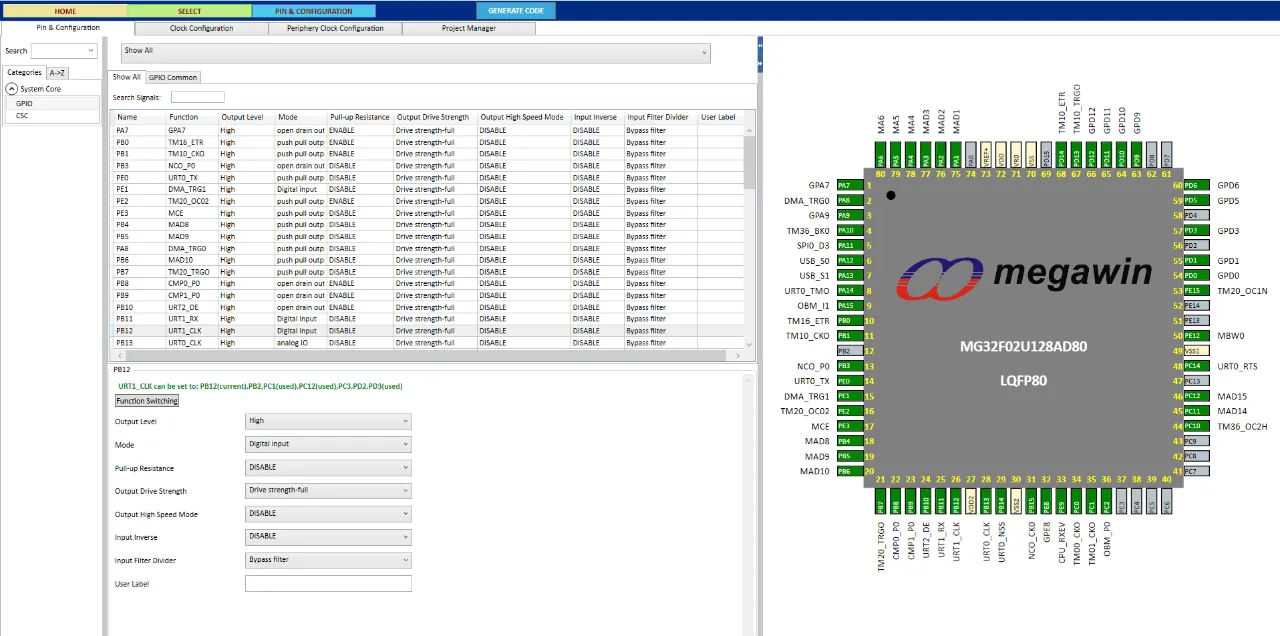1280x636 pixels.
Task: Click pin PE15 on the chip diagram
Action: 1197,291
